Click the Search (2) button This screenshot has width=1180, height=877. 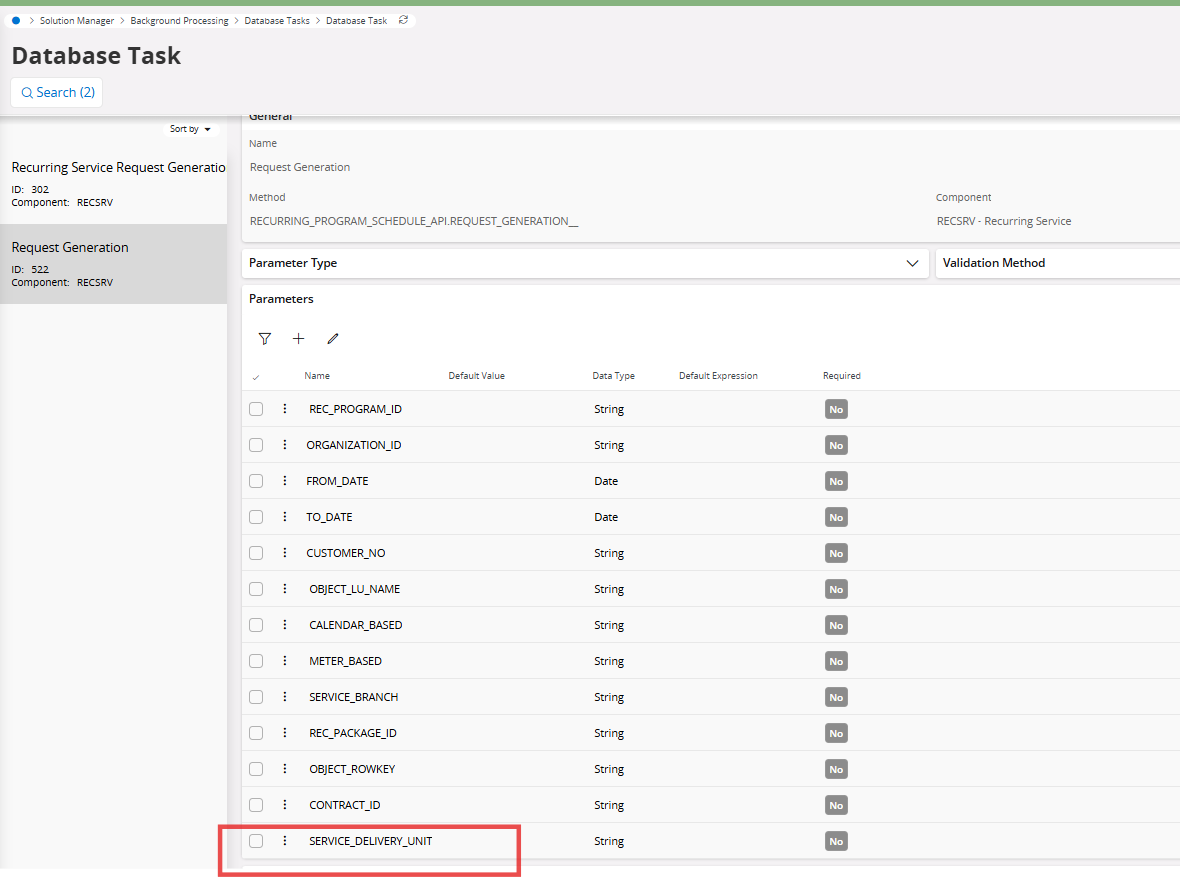point(57,93)
